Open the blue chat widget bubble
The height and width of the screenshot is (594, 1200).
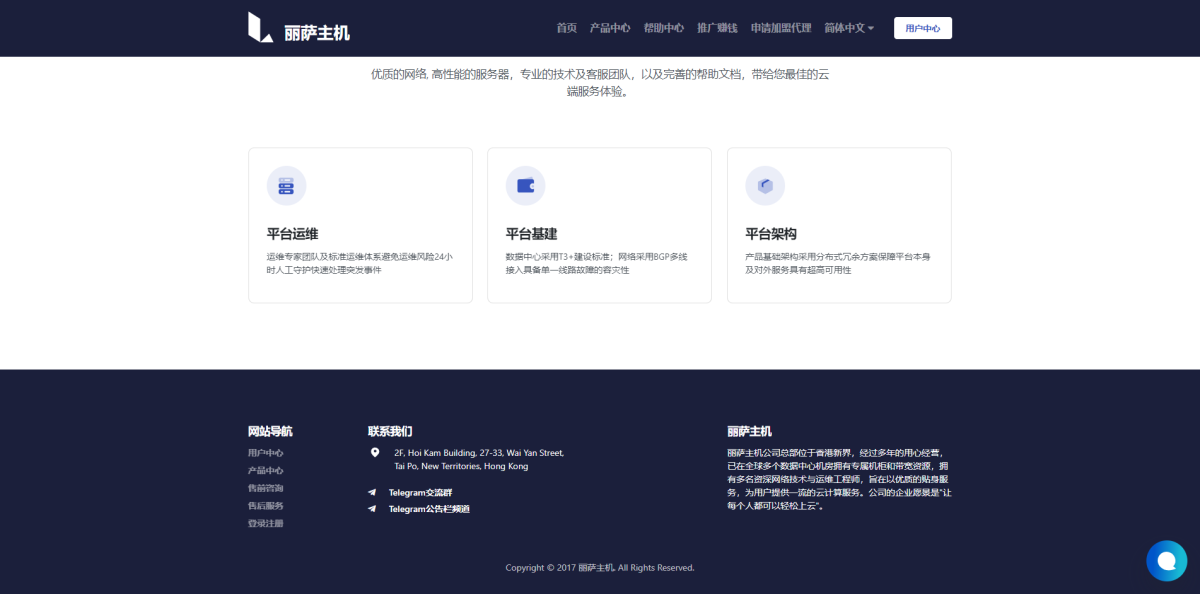tap(1166, 561)
